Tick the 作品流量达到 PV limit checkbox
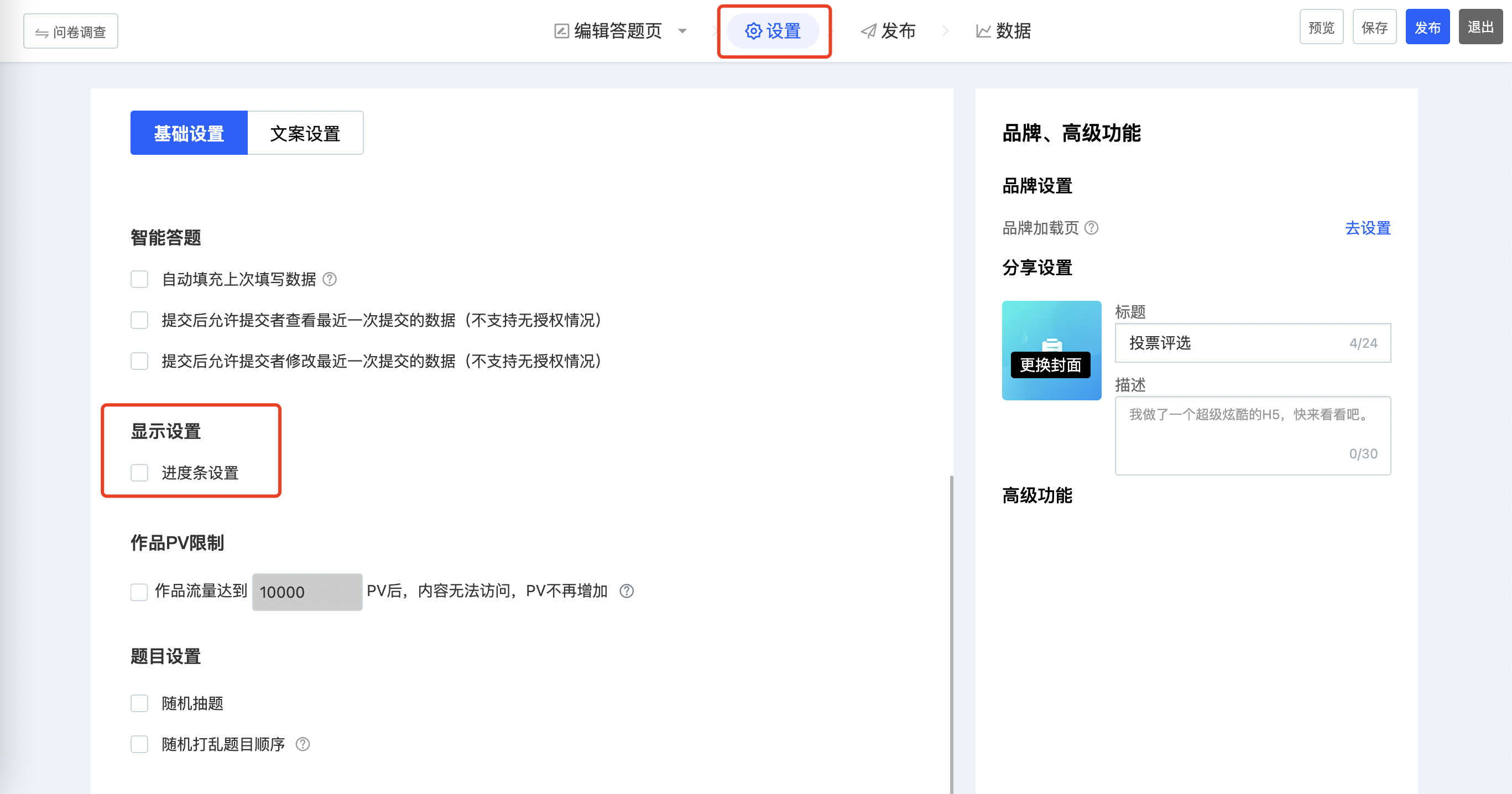The image size is (1512, 794). (x=139, y=592)
